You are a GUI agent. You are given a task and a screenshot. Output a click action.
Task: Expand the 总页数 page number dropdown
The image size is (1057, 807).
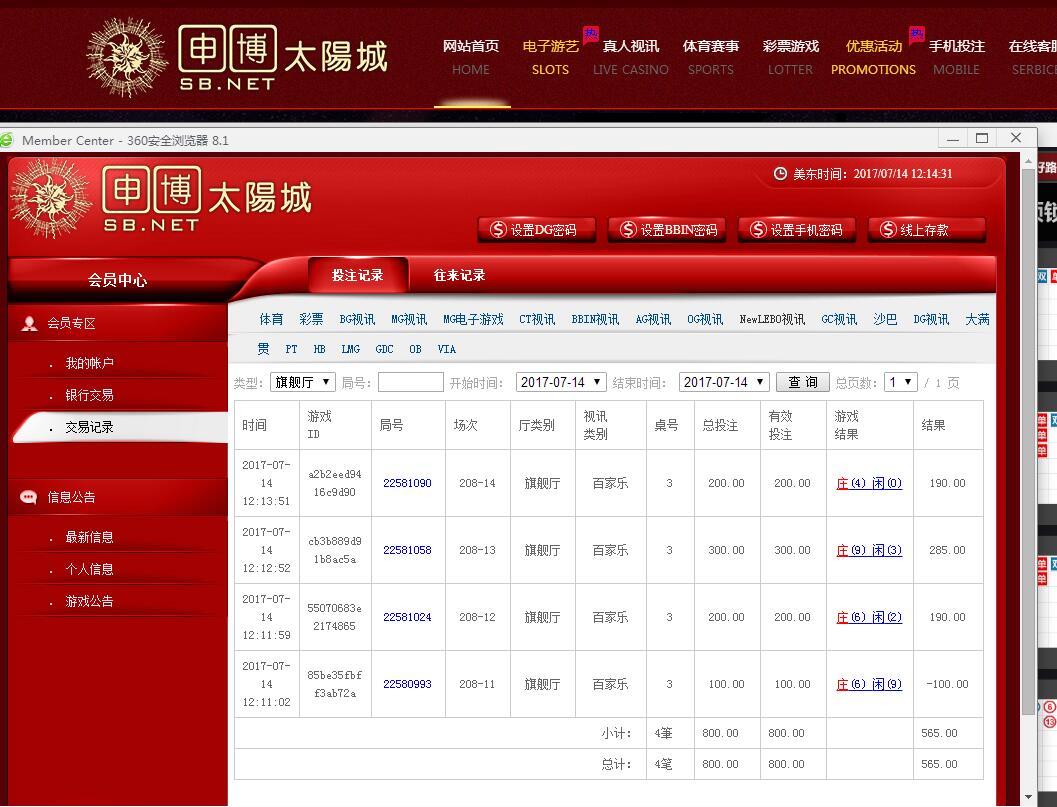[x=900, y=382]
